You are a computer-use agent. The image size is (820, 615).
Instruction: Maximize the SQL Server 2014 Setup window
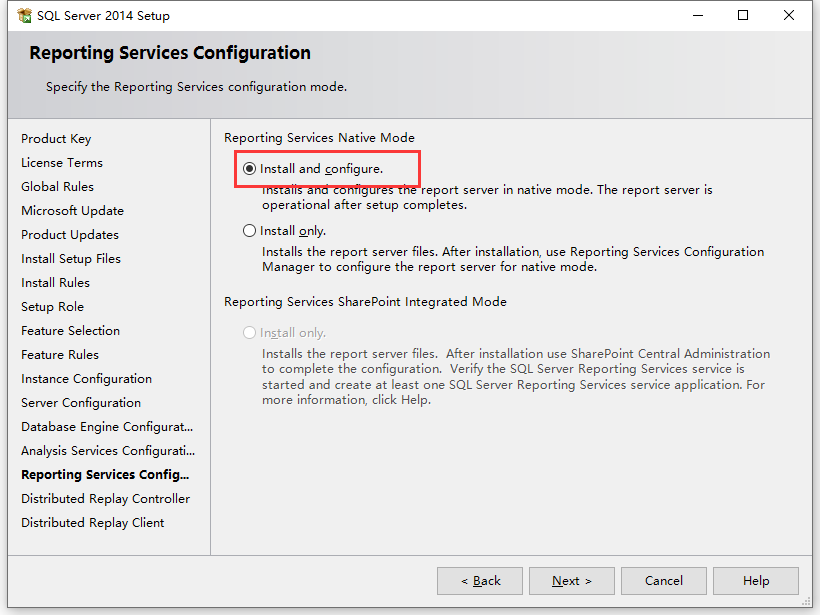click(x=743, y=16)
